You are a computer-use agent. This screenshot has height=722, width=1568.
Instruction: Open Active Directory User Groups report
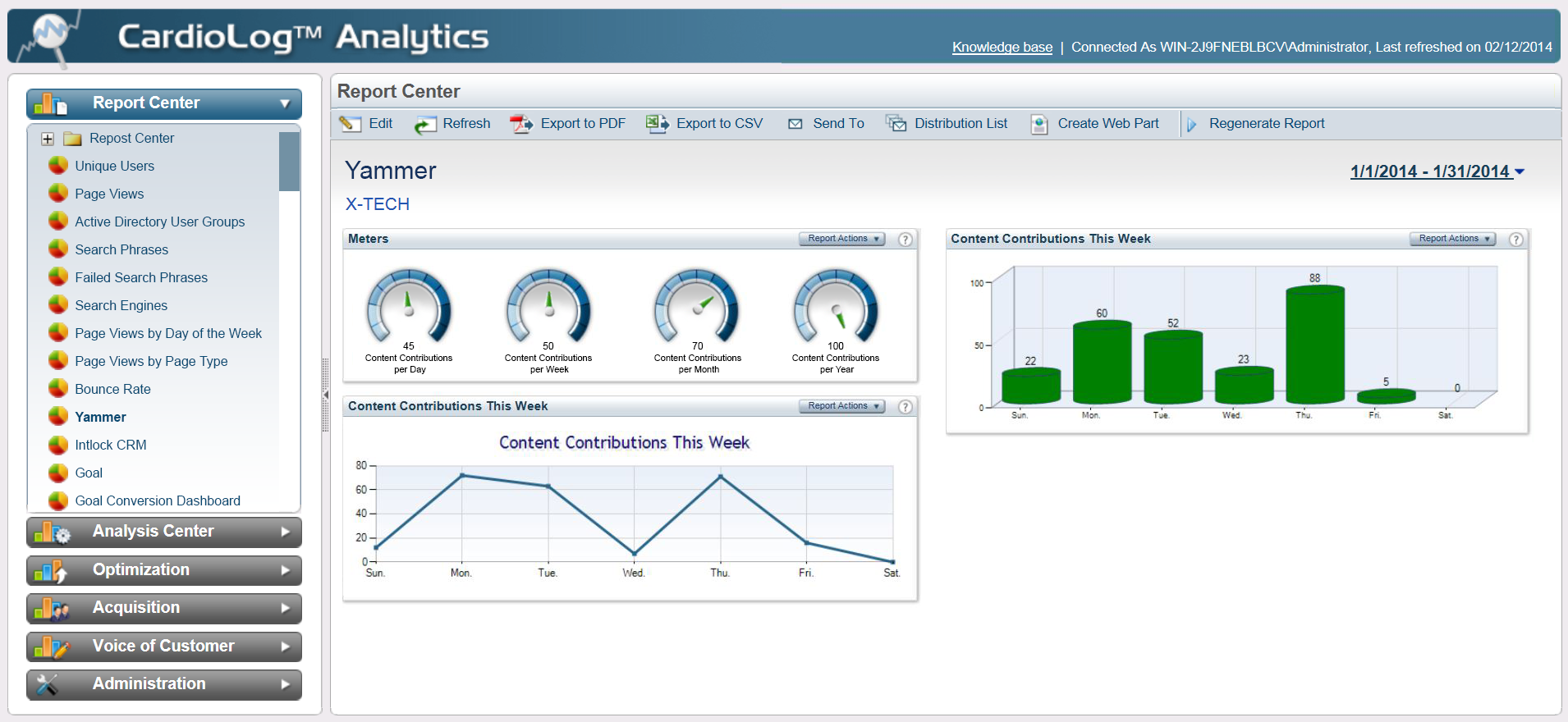160,222
